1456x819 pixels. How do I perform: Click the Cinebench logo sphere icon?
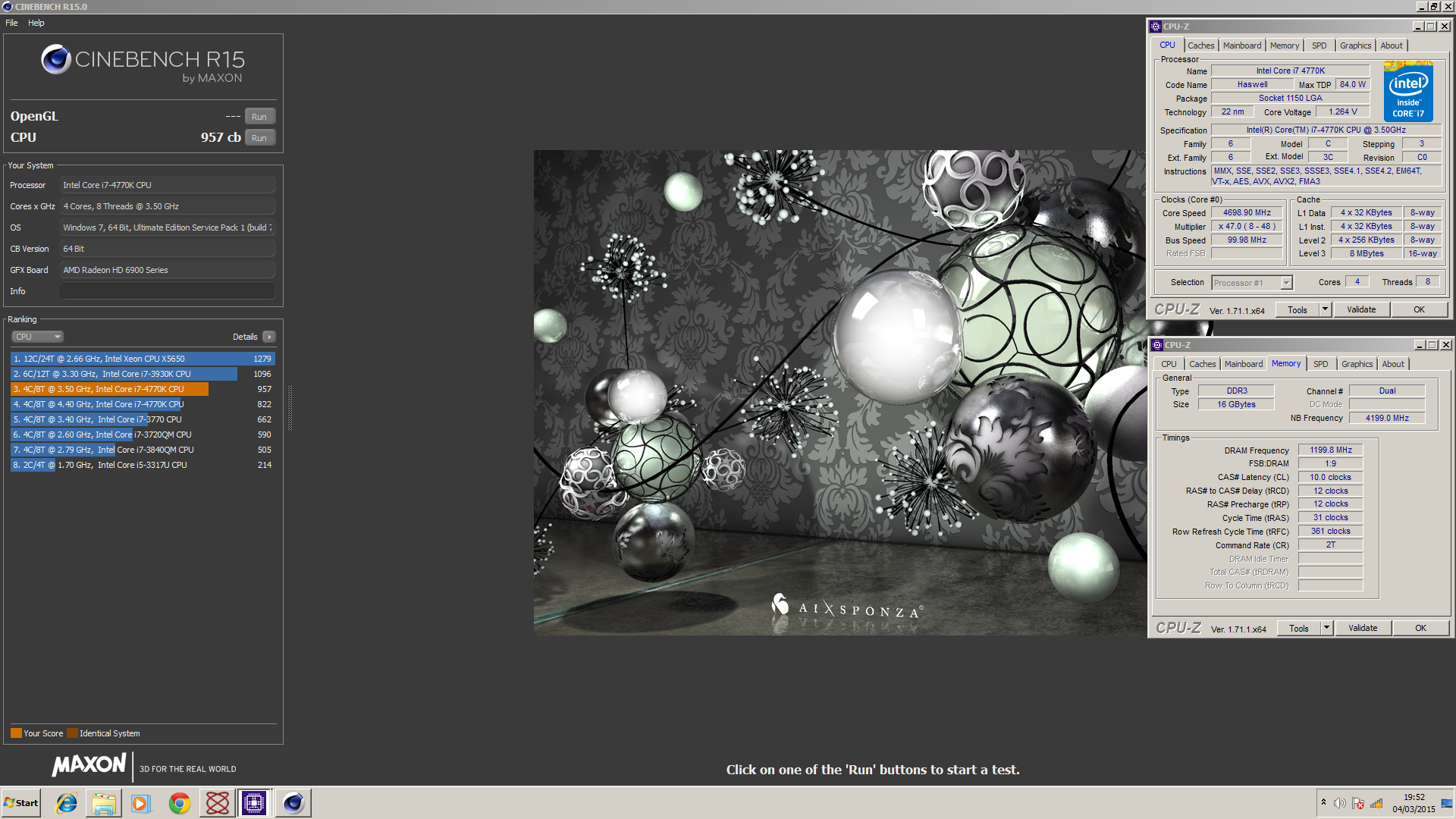56,59
